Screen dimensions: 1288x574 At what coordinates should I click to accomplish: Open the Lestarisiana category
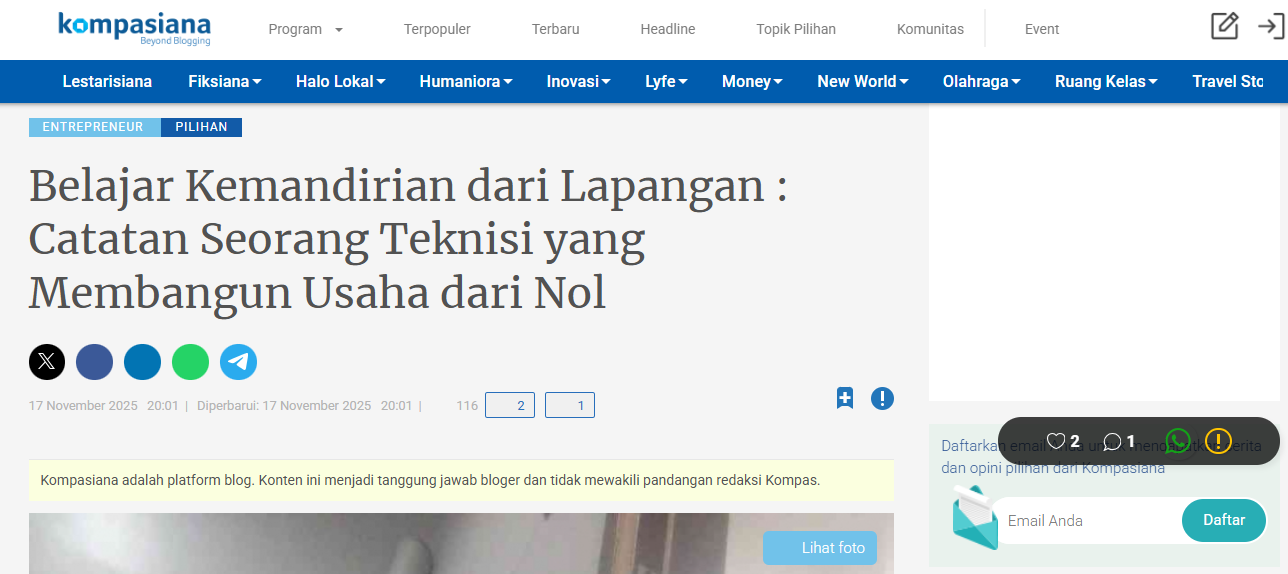point(107,82)
